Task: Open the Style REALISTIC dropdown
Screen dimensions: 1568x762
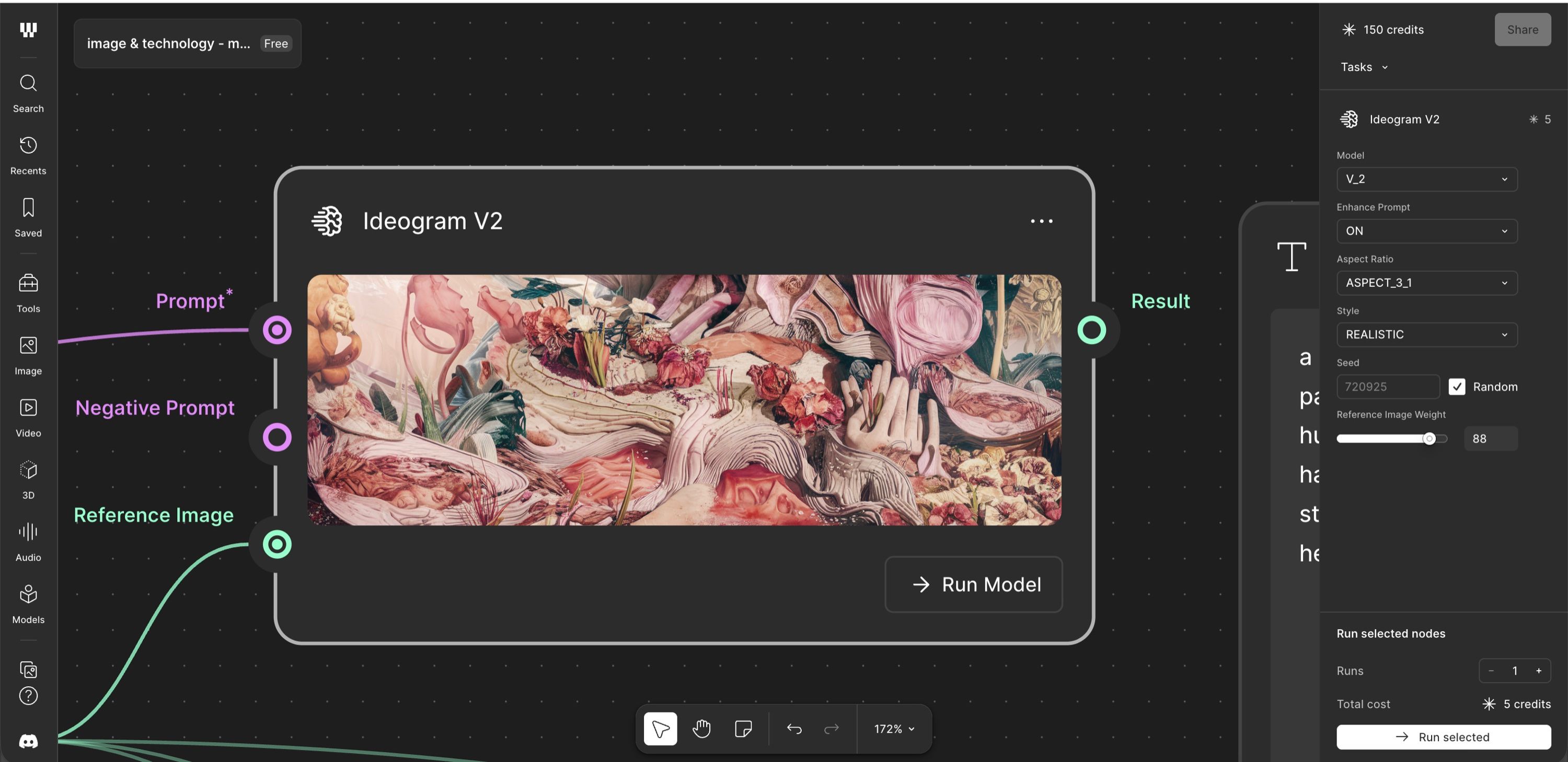Action: (x=1427, y=334)
